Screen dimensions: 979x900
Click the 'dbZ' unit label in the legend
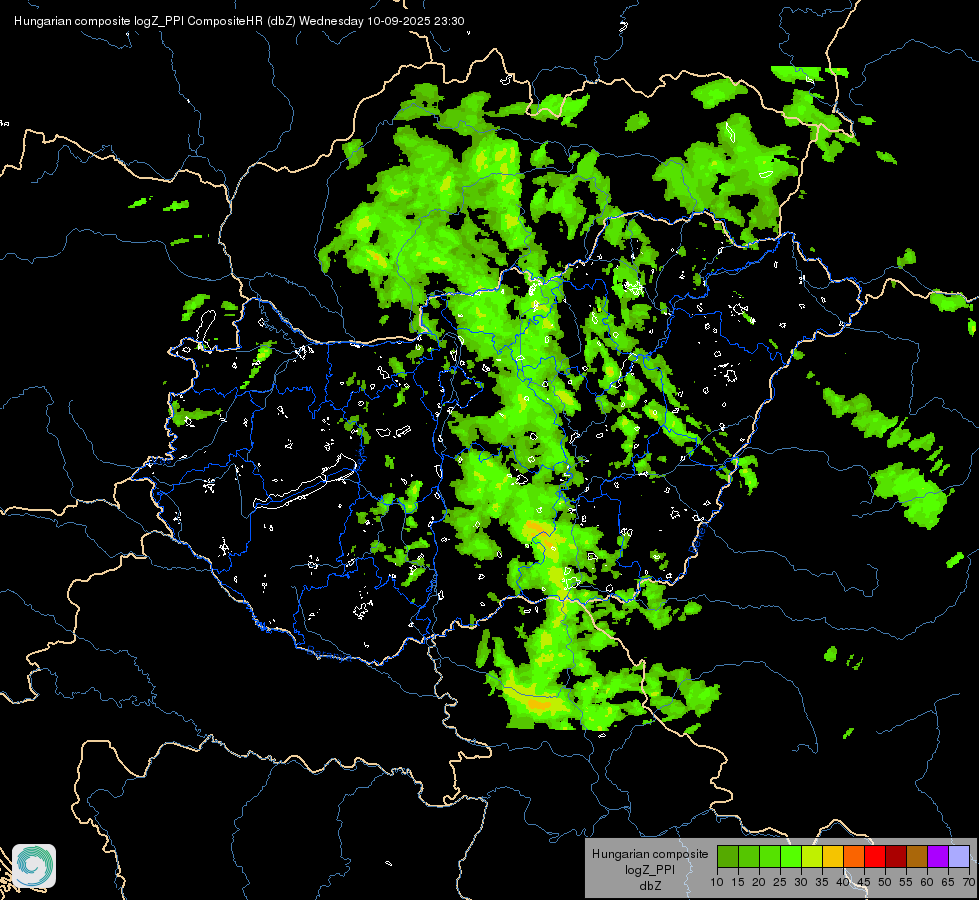(x=650, y=886)
